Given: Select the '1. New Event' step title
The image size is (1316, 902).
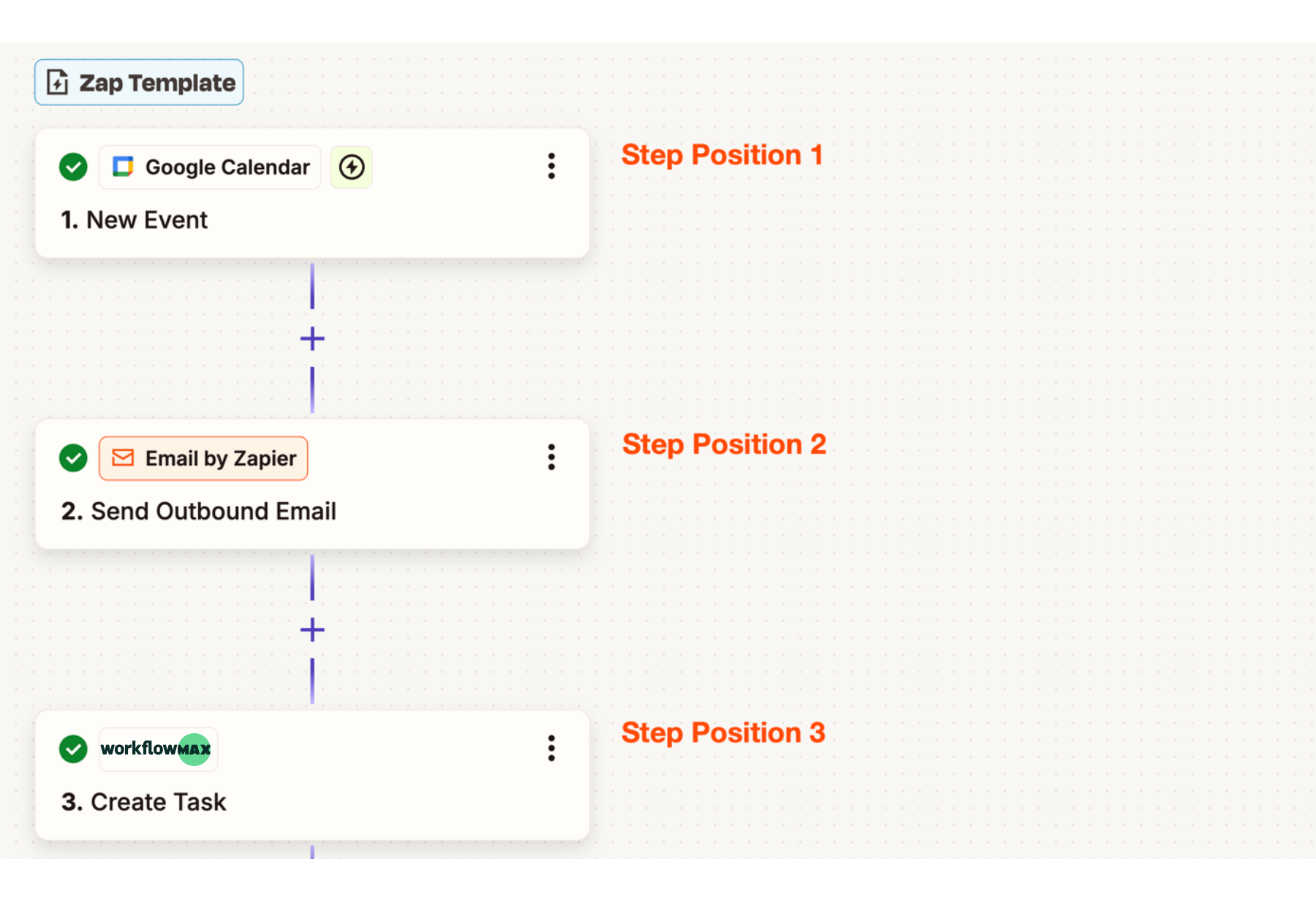Looking at the screenshot, I should pyautogui.click(x=135, y=220).
